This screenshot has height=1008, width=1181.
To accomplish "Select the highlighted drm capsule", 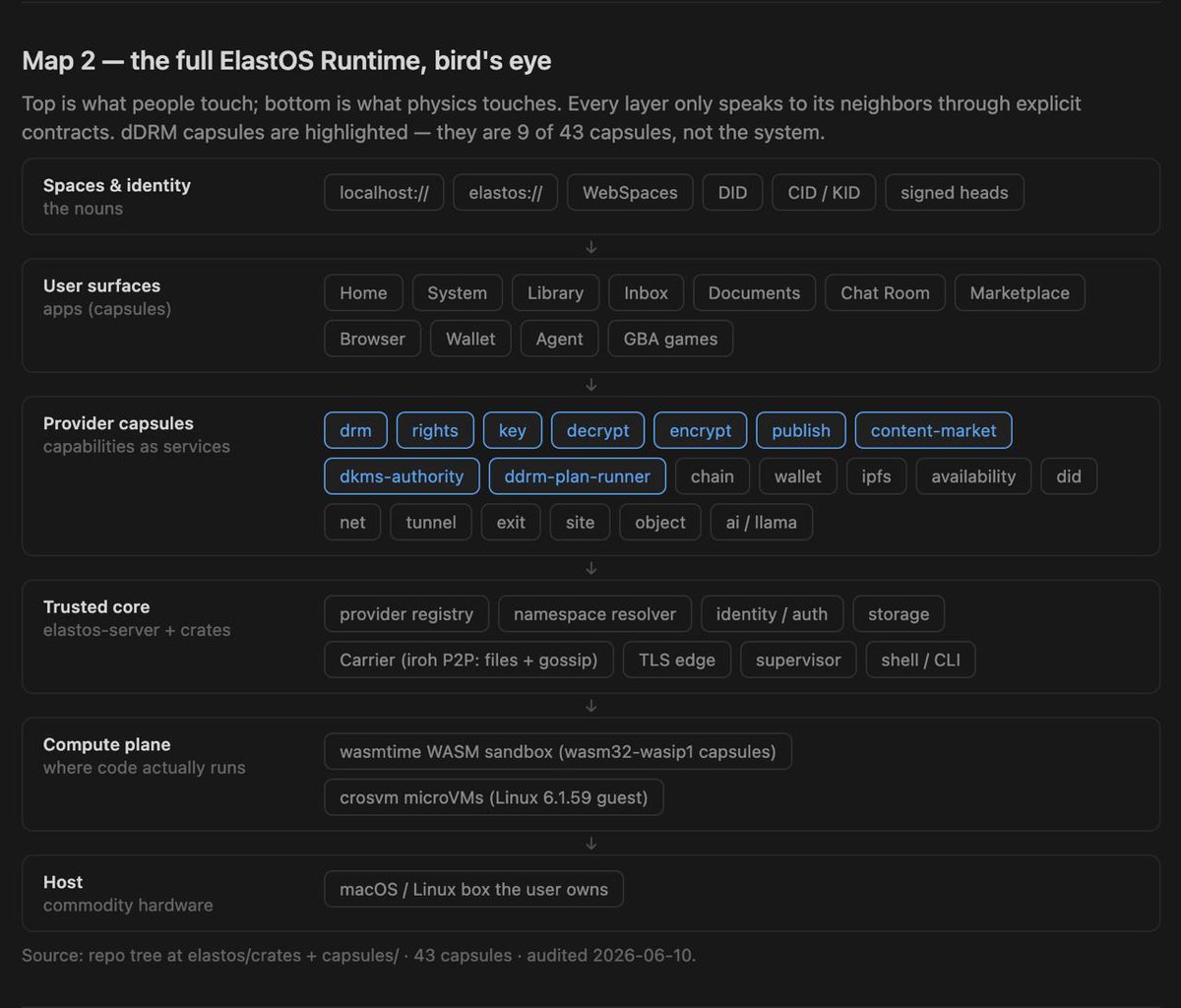I will point(355,430).
